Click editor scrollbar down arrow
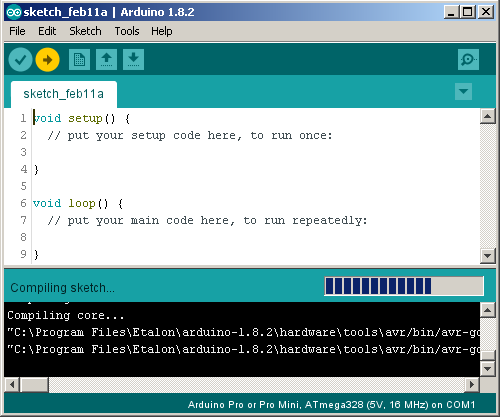The image size is (500, 417). tap(488, 256)
